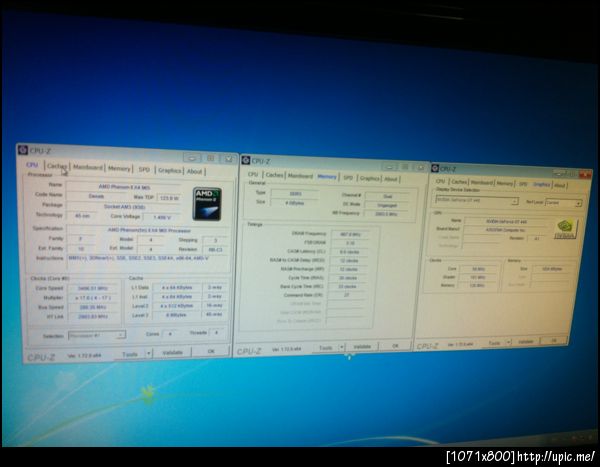The width and height of the screenshot is (600, 467).
Task: Go to About tab in the processor window
Action: (x=194, y=171)
